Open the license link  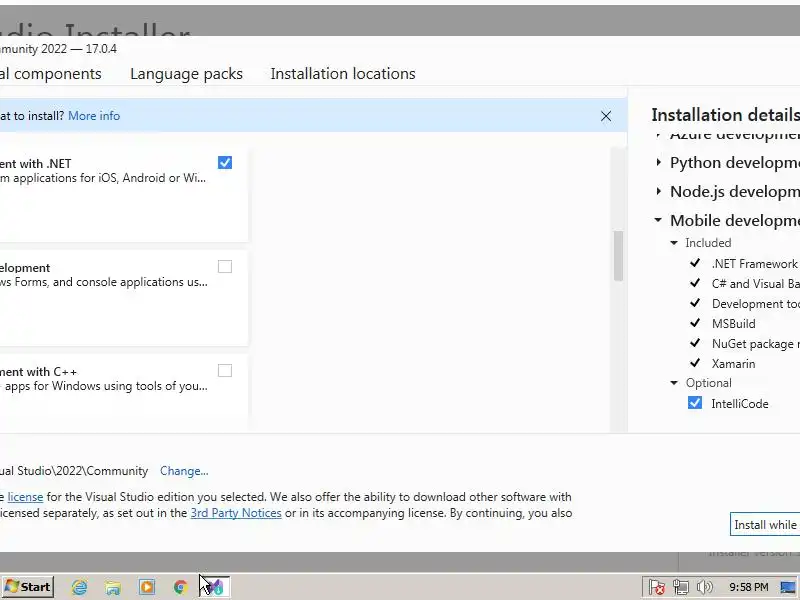point(25,497)
